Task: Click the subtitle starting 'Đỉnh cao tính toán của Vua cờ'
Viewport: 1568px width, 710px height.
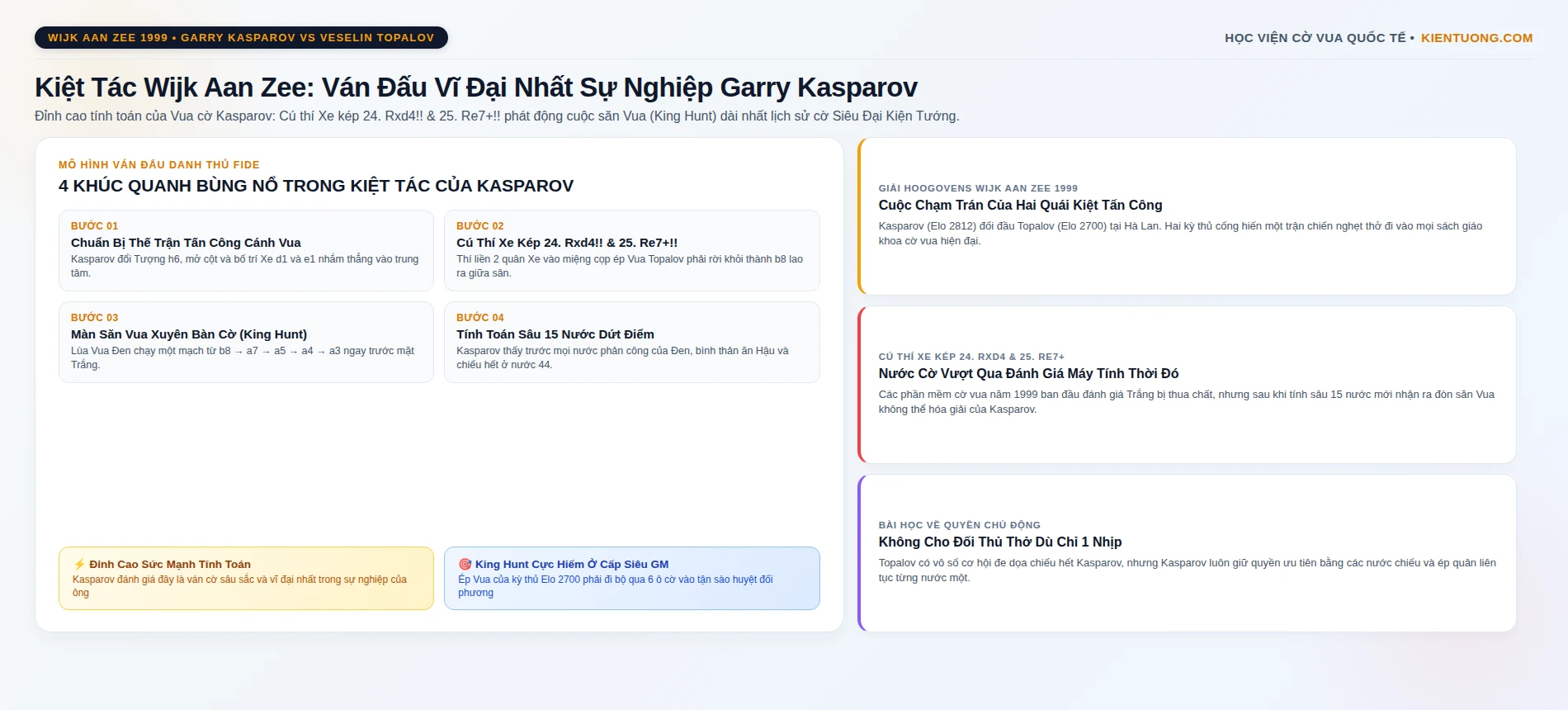Action: click(x=497, y=116)
